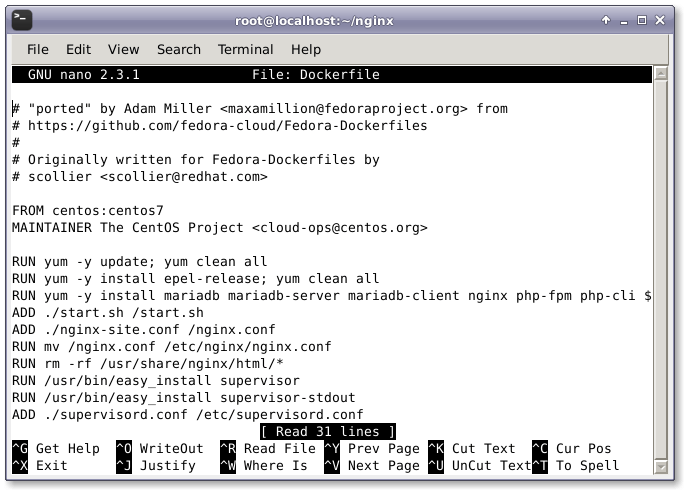Click the ^O WriteOut shortcut
Viewport: 684px width, 490px height.
pos(159,449)
